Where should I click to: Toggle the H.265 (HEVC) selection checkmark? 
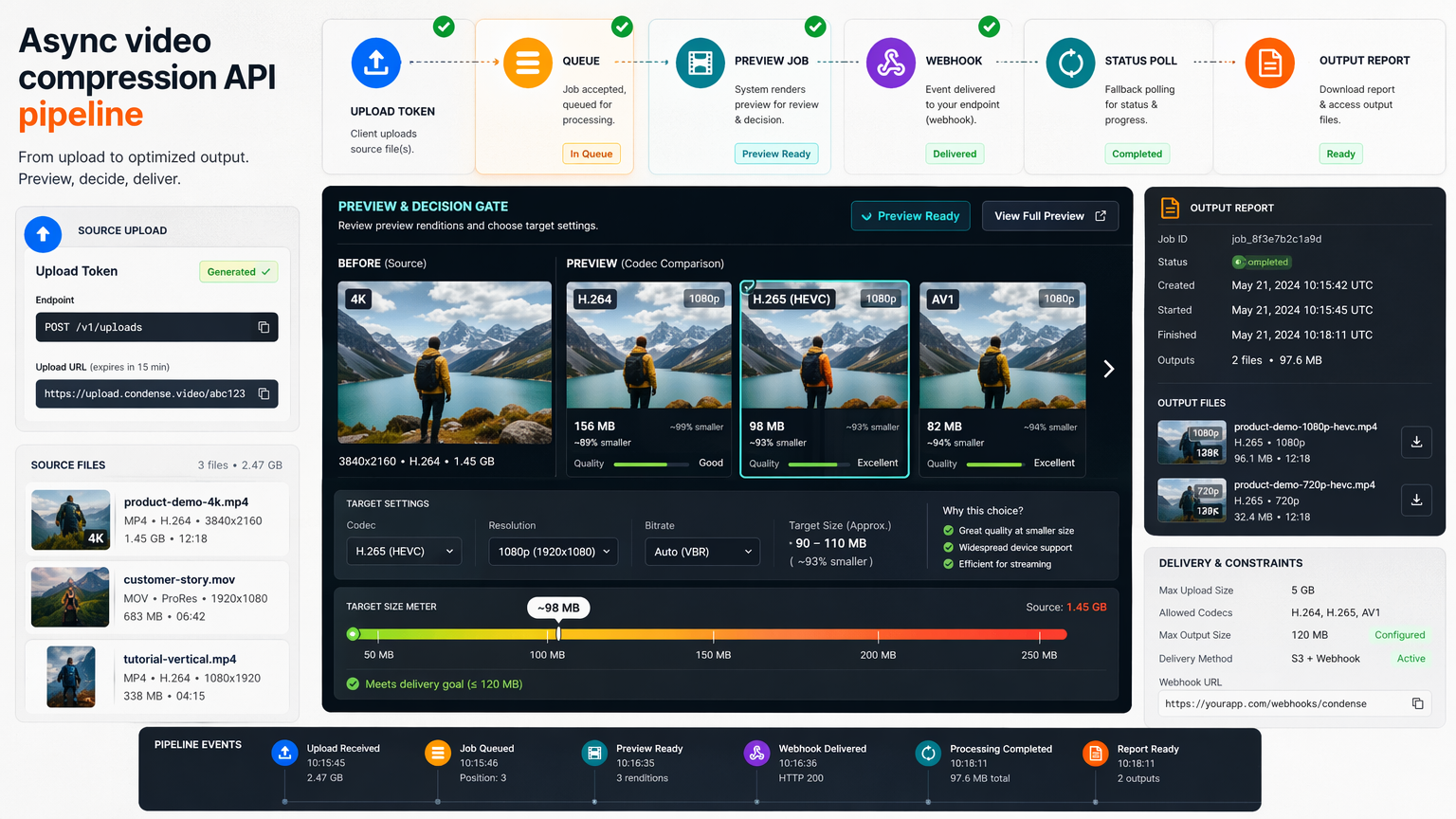pos(748,286)
